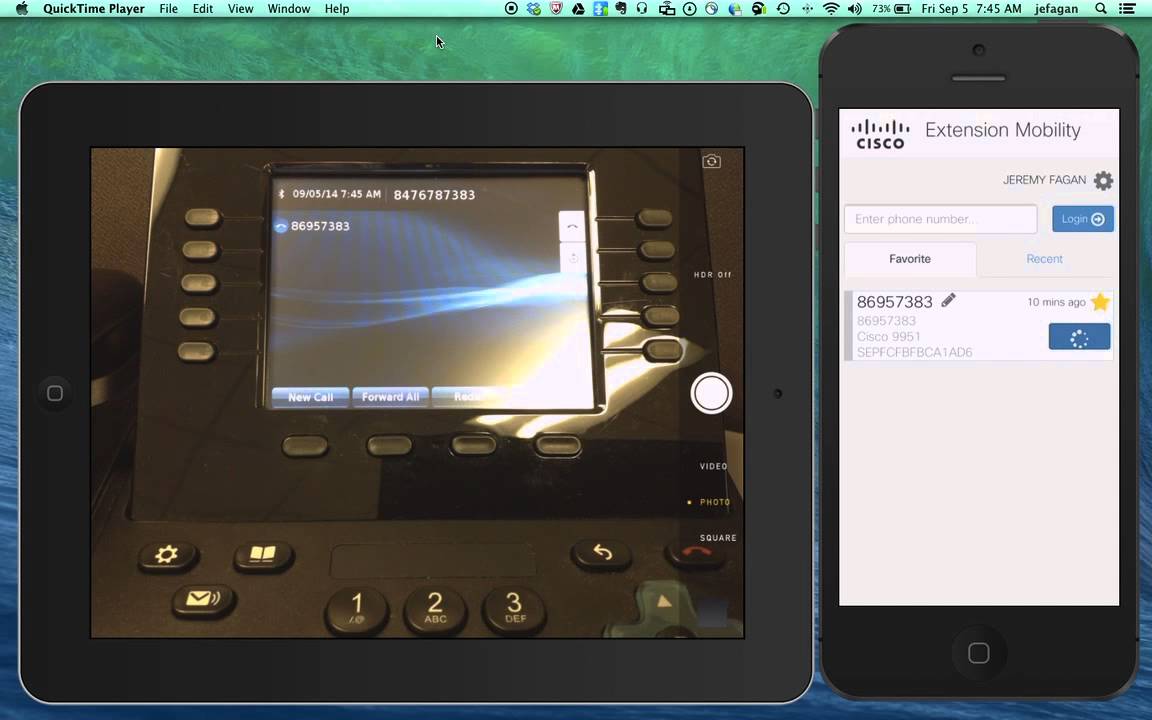Focus the Enter phone number field
This screenshot has height=720, width=1152.
point(940,219)
